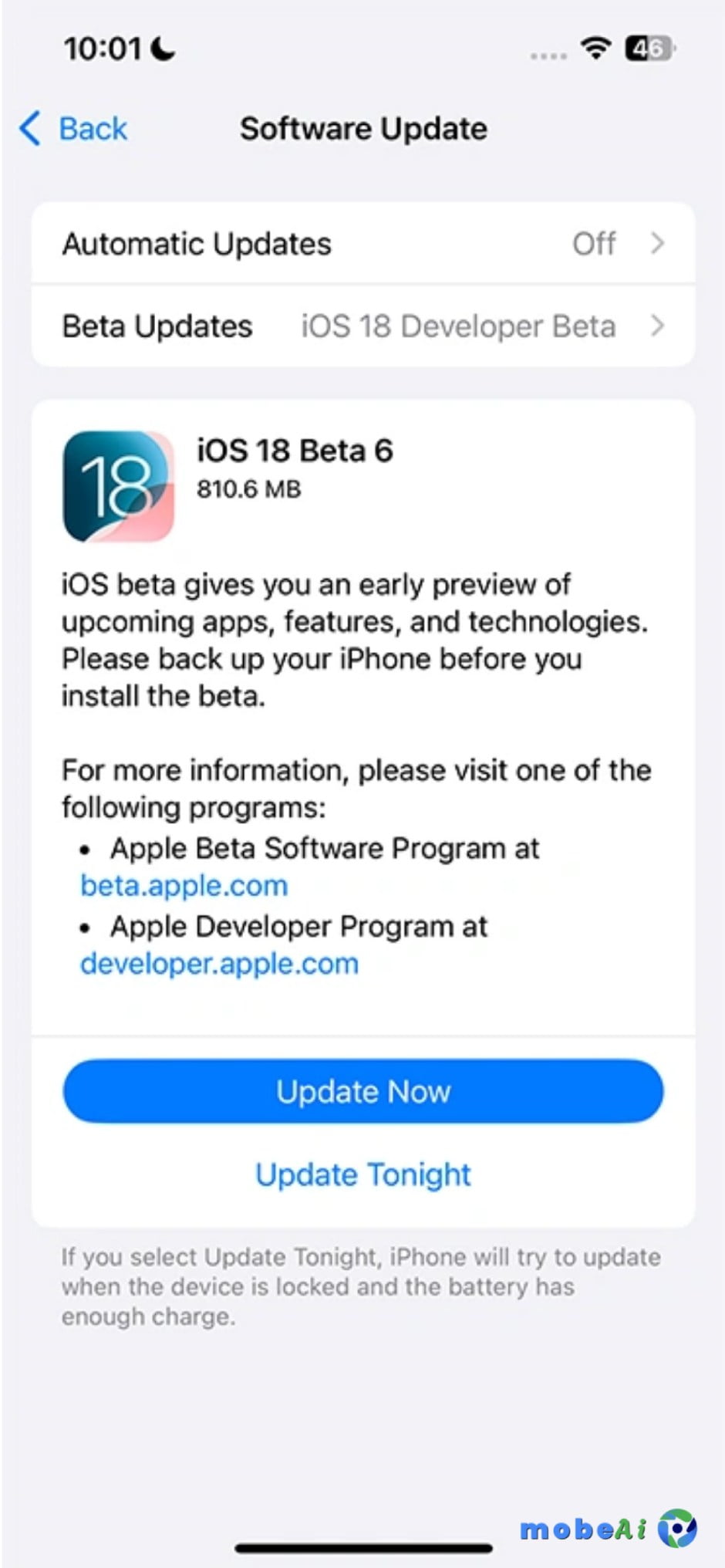Open the beta.apple.com link
This screenshot has height=1568, width=725.
tap(184, 886)
